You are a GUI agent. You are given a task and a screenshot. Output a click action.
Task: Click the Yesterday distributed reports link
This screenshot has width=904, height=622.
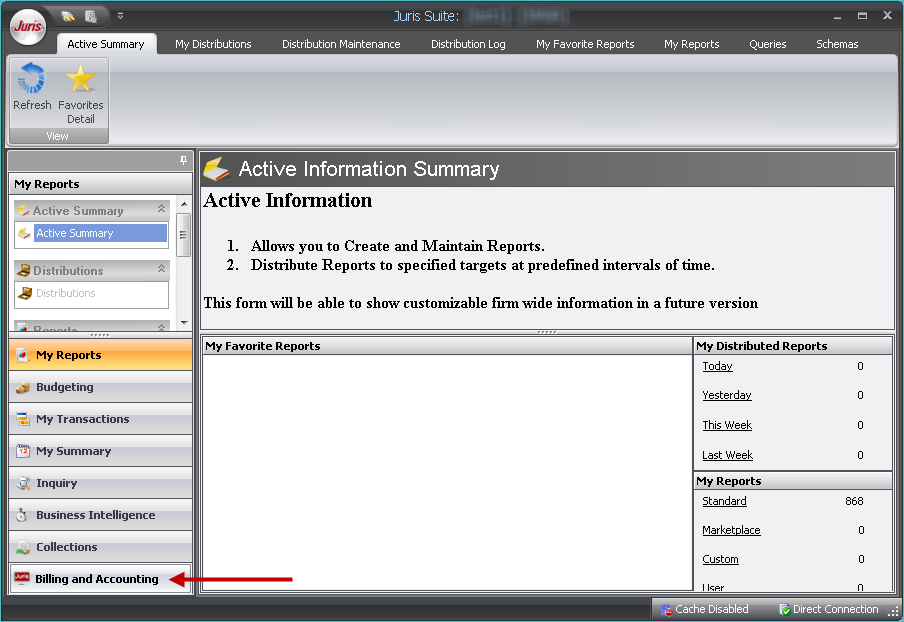click(726, 395)
